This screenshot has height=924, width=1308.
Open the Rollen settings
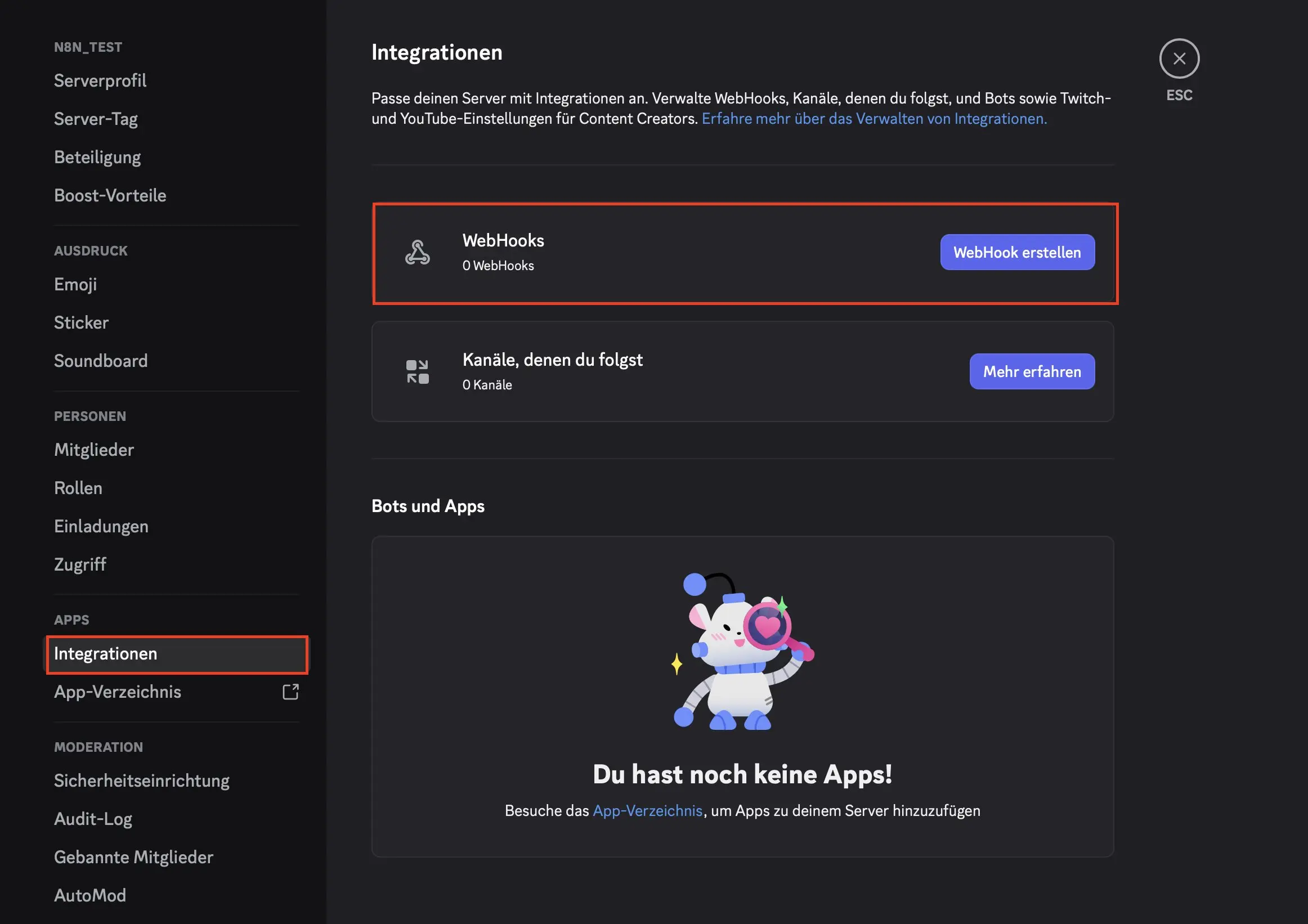(x=78, y=488)
